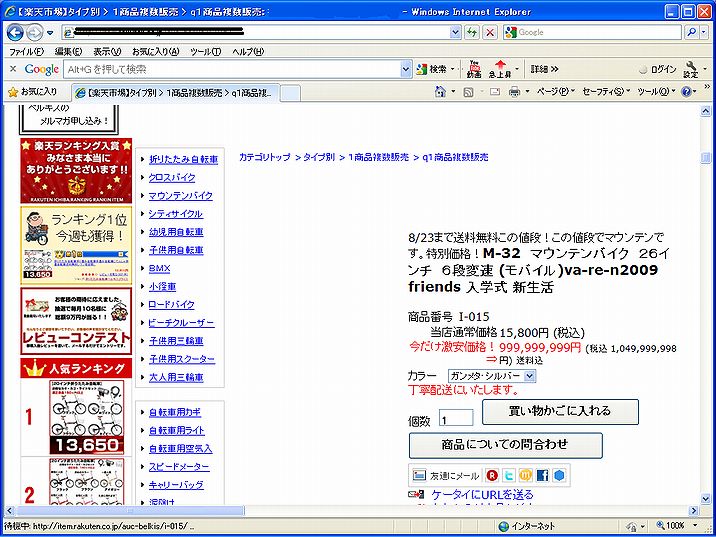The image size is (716, 537).
Task: Click the レビューコンテスト banner
Action: (x=76, y=321)
